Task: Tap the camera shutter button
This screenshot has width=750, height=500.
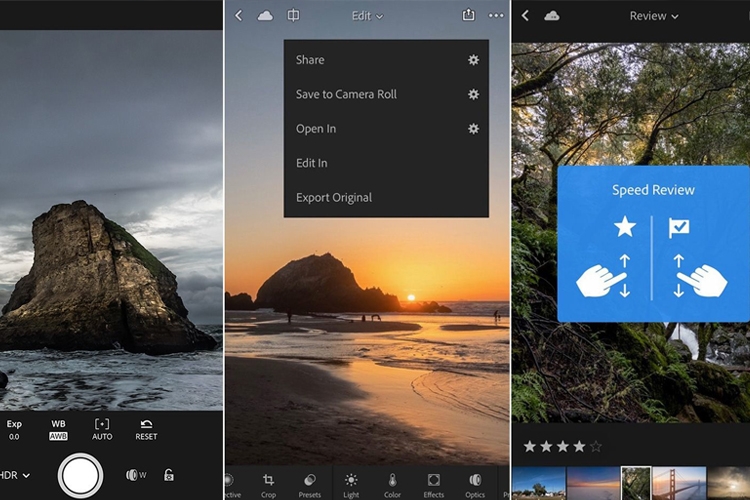Action: [80, 476]
